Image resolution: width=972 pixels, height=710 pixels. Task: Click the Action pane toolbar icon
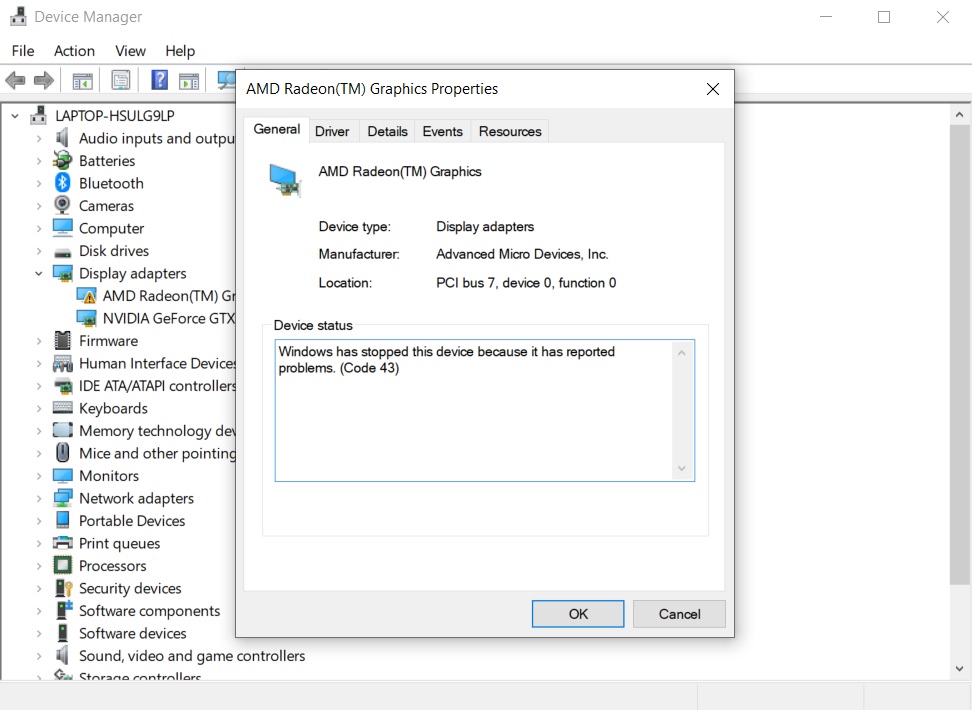coord(188,81)
